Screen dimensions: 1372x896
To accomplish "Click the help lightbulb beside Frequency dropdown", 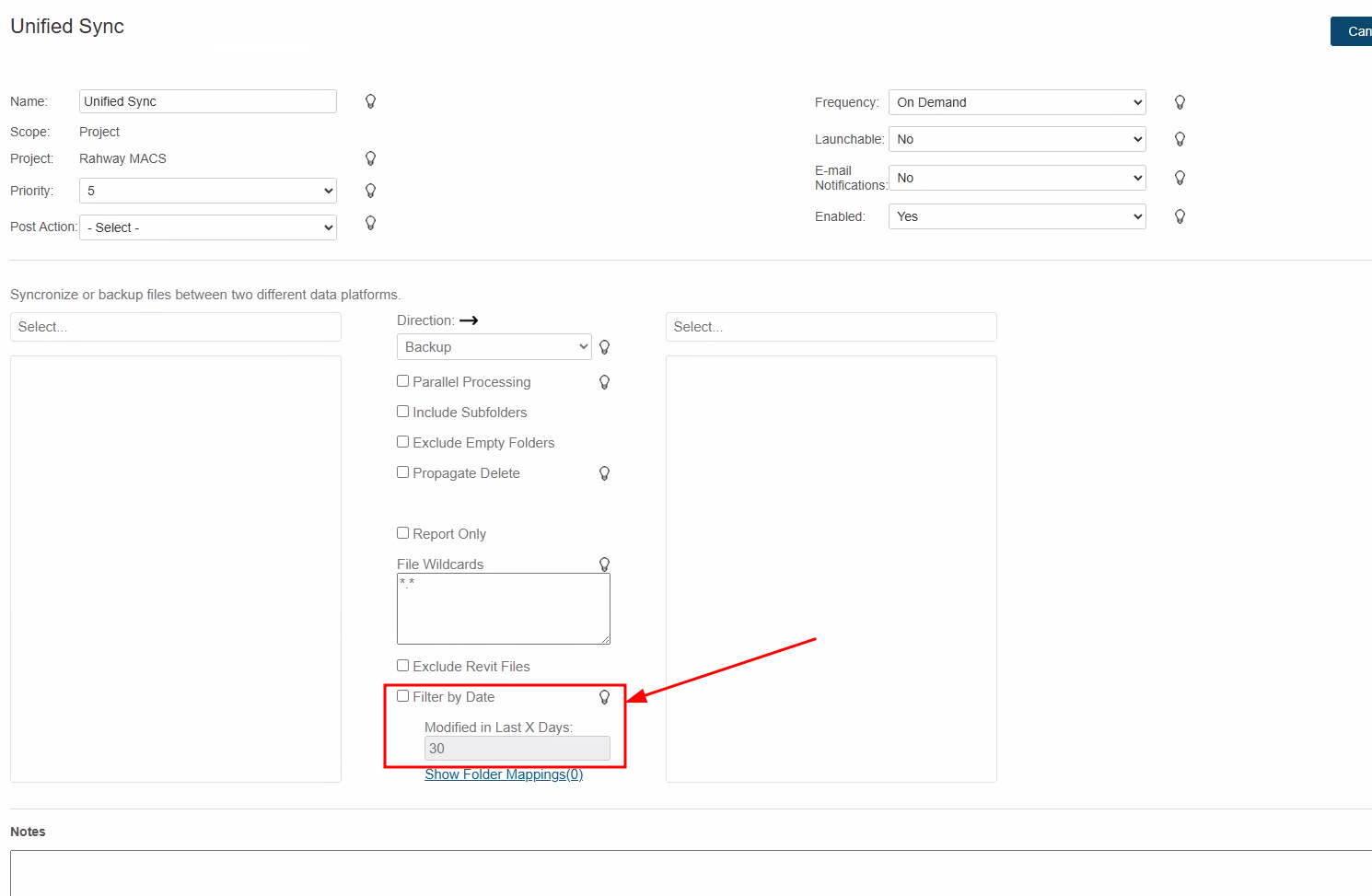I will 1180,102.
